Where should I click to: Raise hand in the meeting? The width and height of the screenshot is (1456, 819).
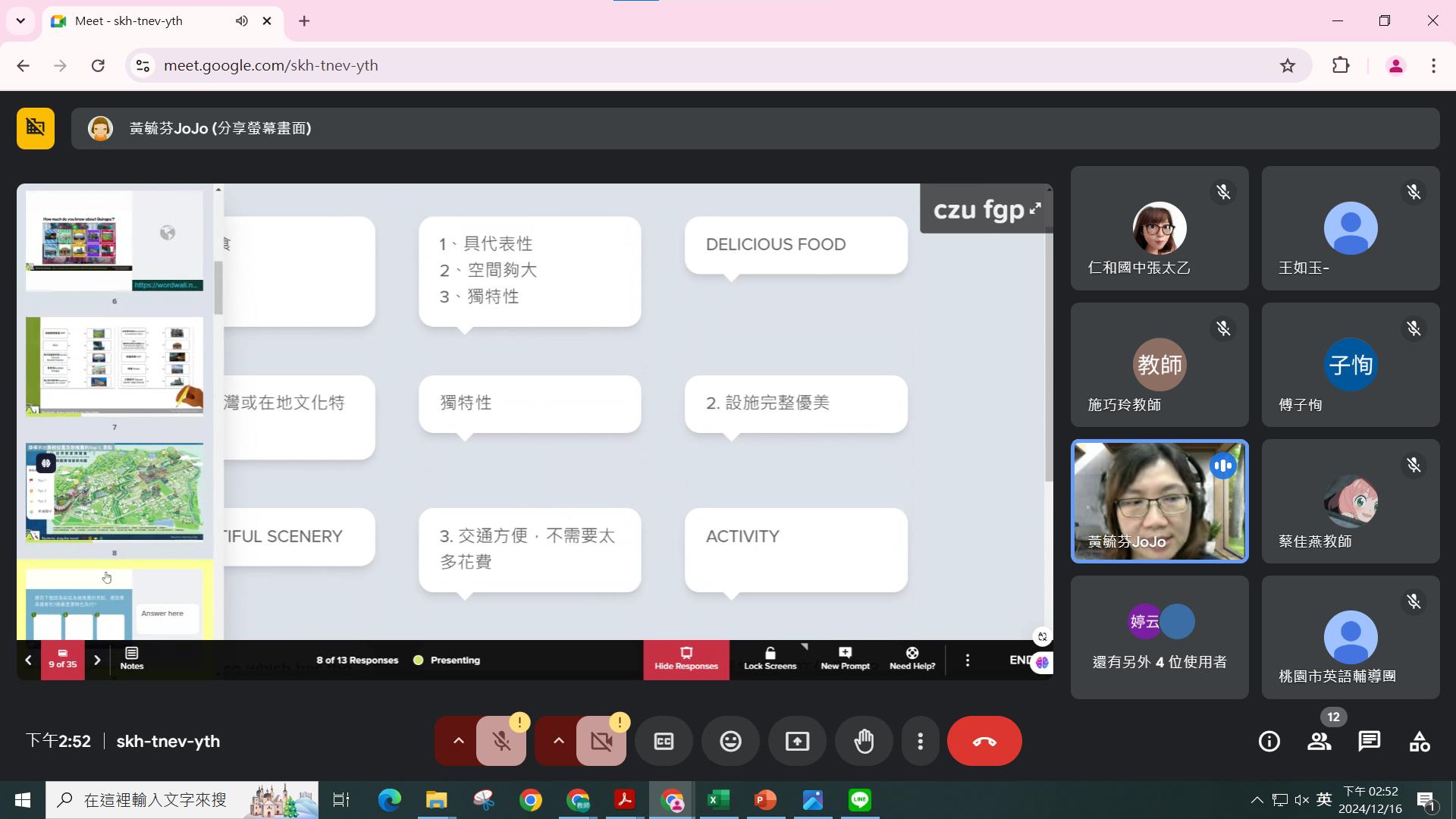[x=864, y=741]
